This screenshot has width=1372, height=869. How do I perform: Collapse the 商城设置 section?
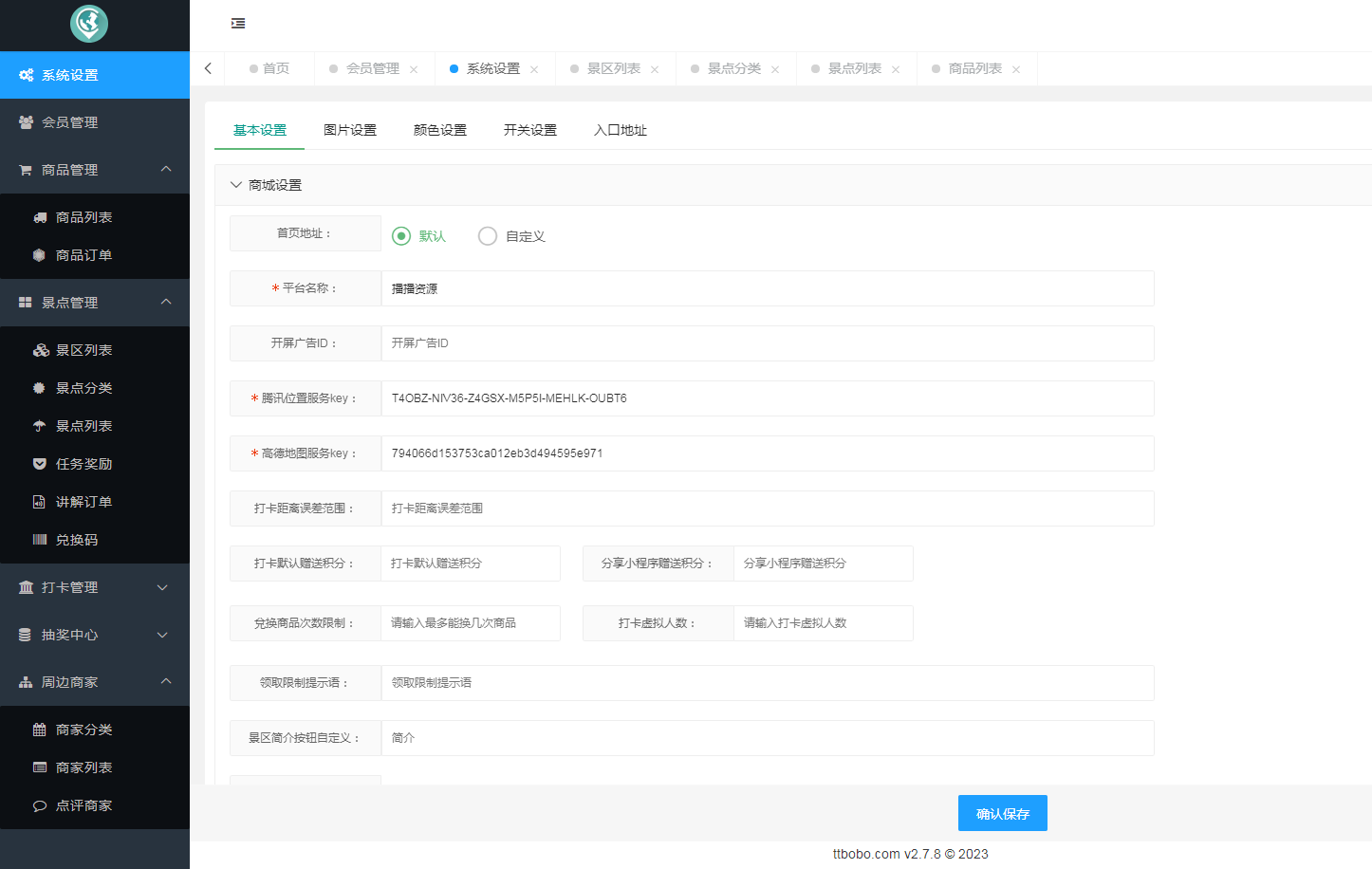point(236,185)
